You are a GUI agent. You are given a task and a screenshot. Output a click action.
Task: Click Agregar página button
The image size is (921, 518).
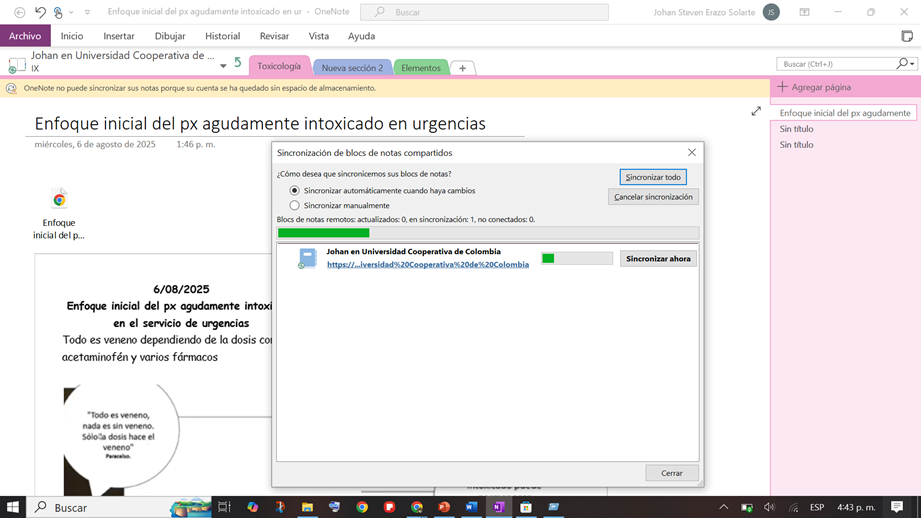coord(814,87)
